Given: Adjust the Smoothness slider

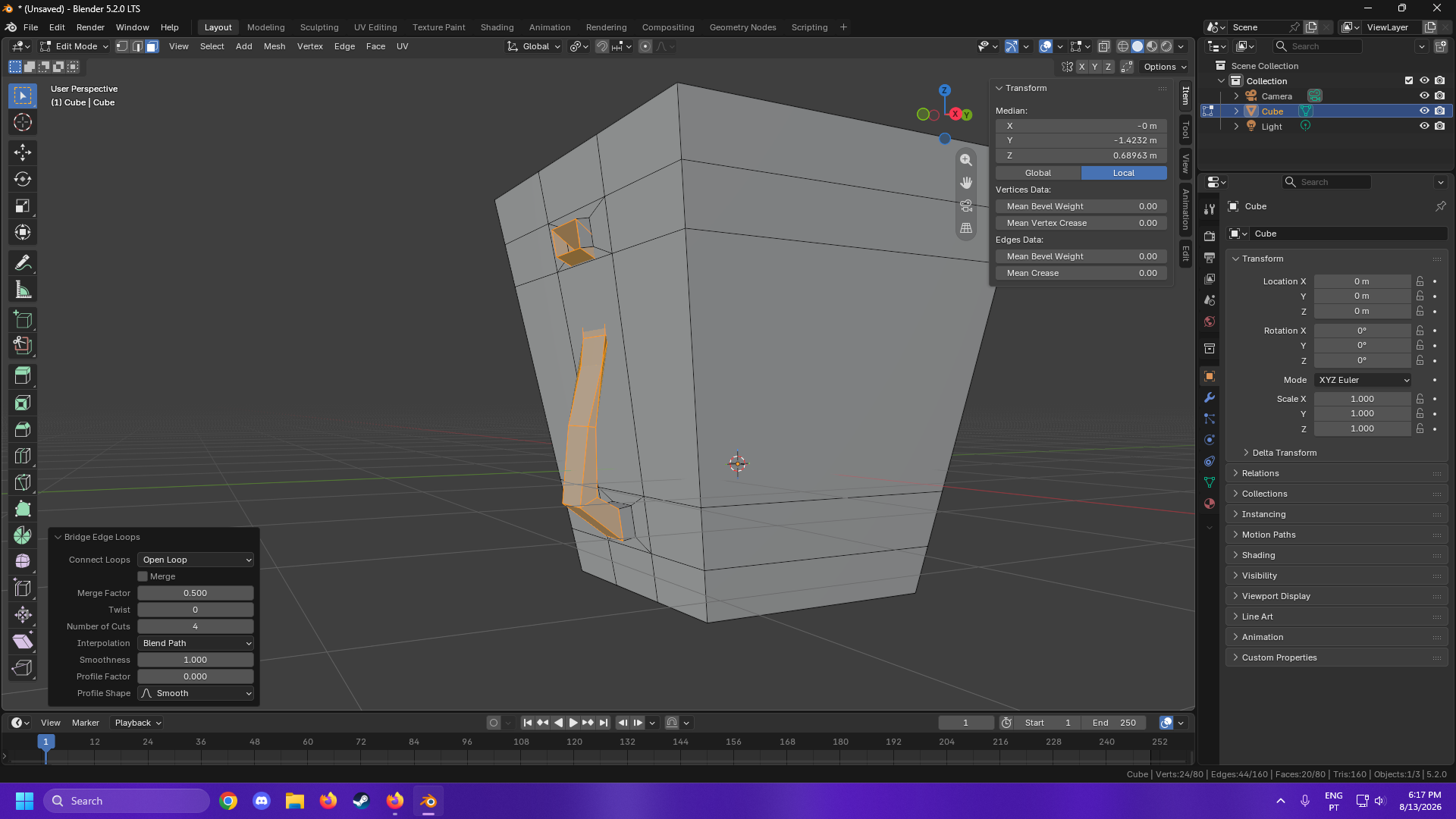Looking at the screenshot, I should pyautogui.click(x=196, y=660).
